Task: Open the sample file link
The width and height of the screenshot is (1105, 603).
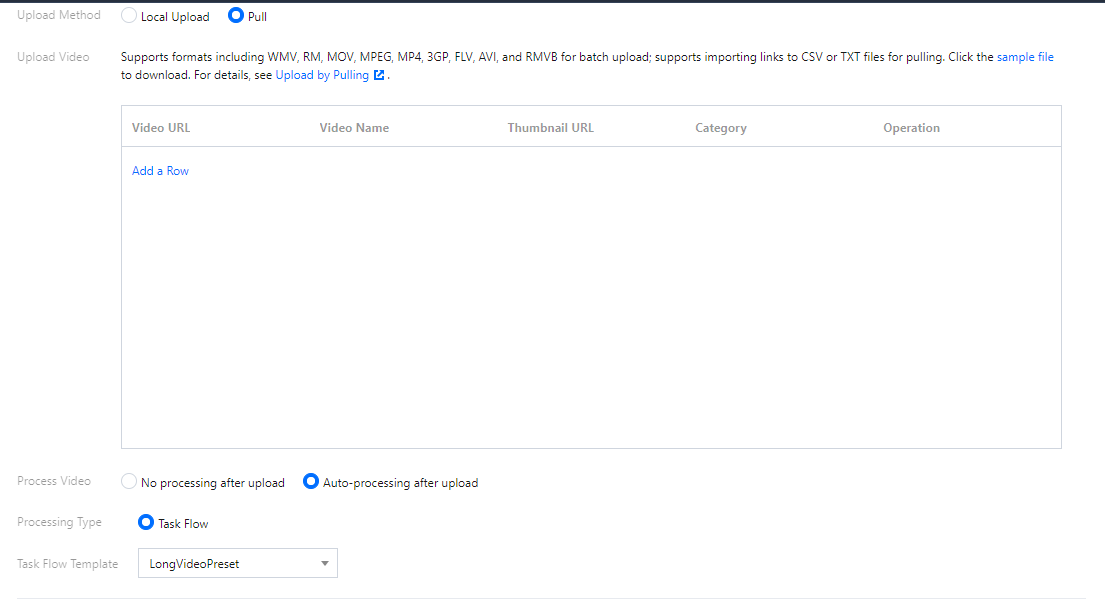Action: click(1025, 57)
